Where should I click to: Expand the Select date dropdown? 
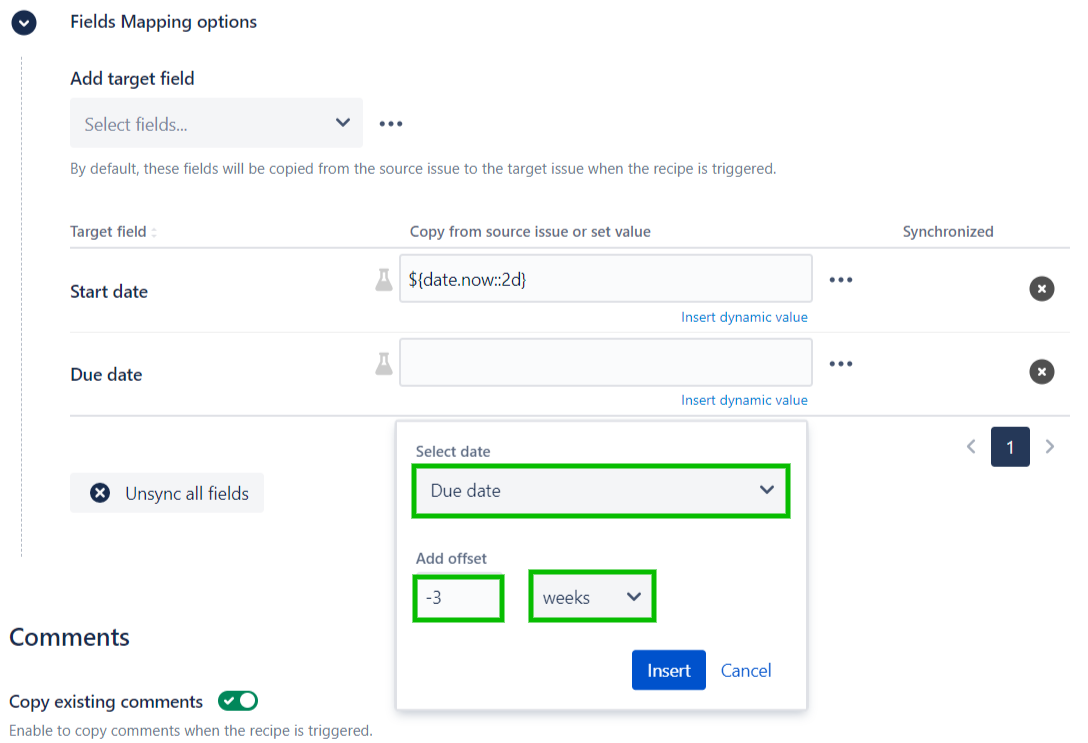click(x=601, y=491)
